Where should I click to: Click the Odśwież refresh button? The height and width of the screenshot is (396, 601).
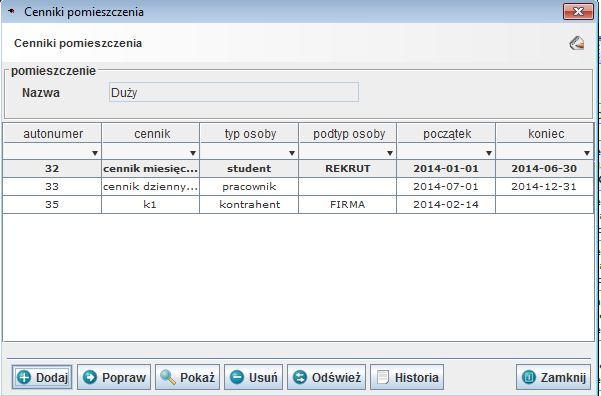pyautogui.click(x=327, y=377)
